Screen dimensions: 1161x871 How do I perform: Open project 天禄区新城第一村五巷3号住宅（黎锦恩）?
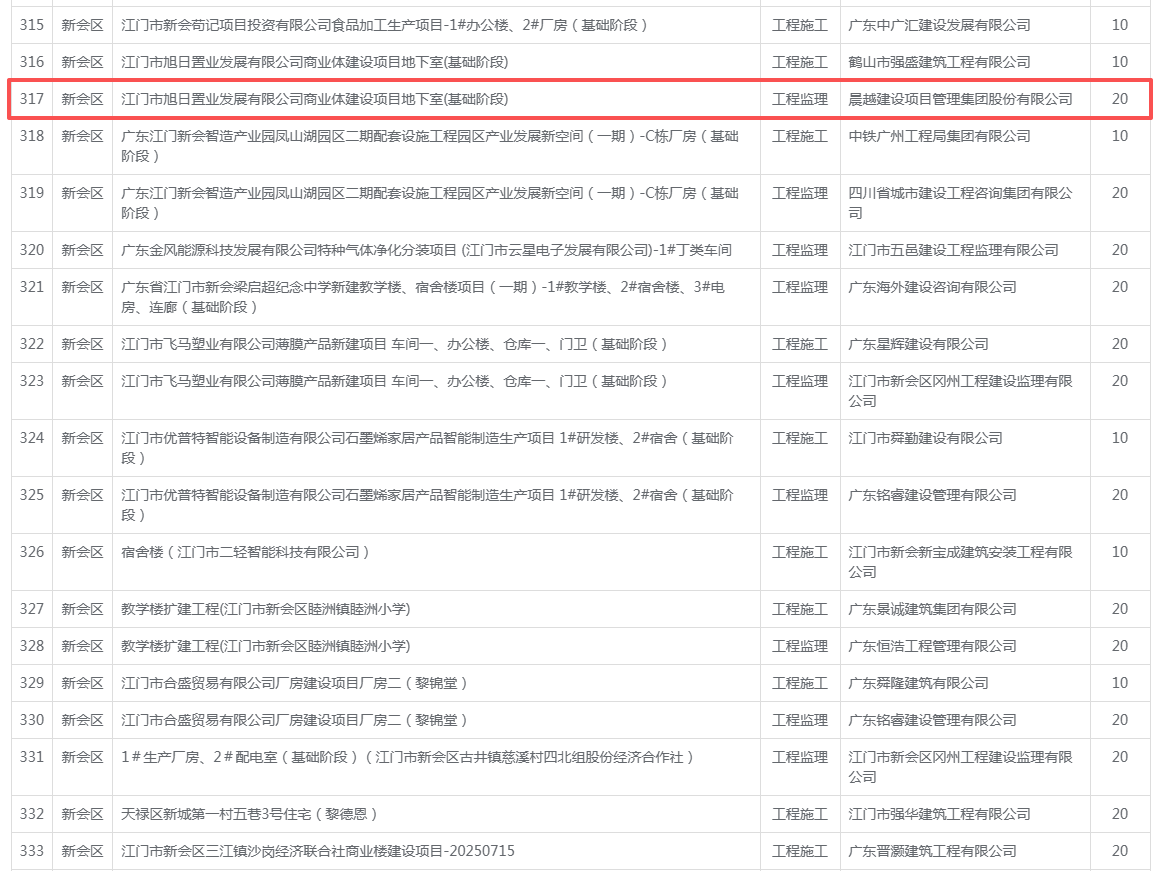[249, 814]
